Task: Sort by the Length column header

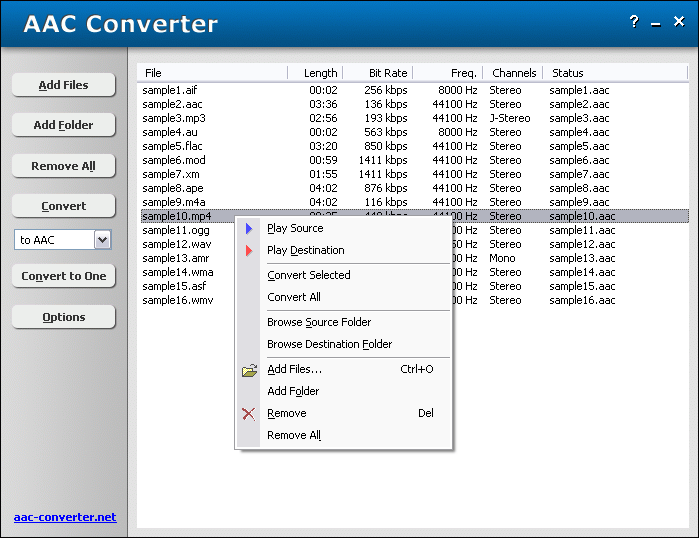Action: coord(315,73)
